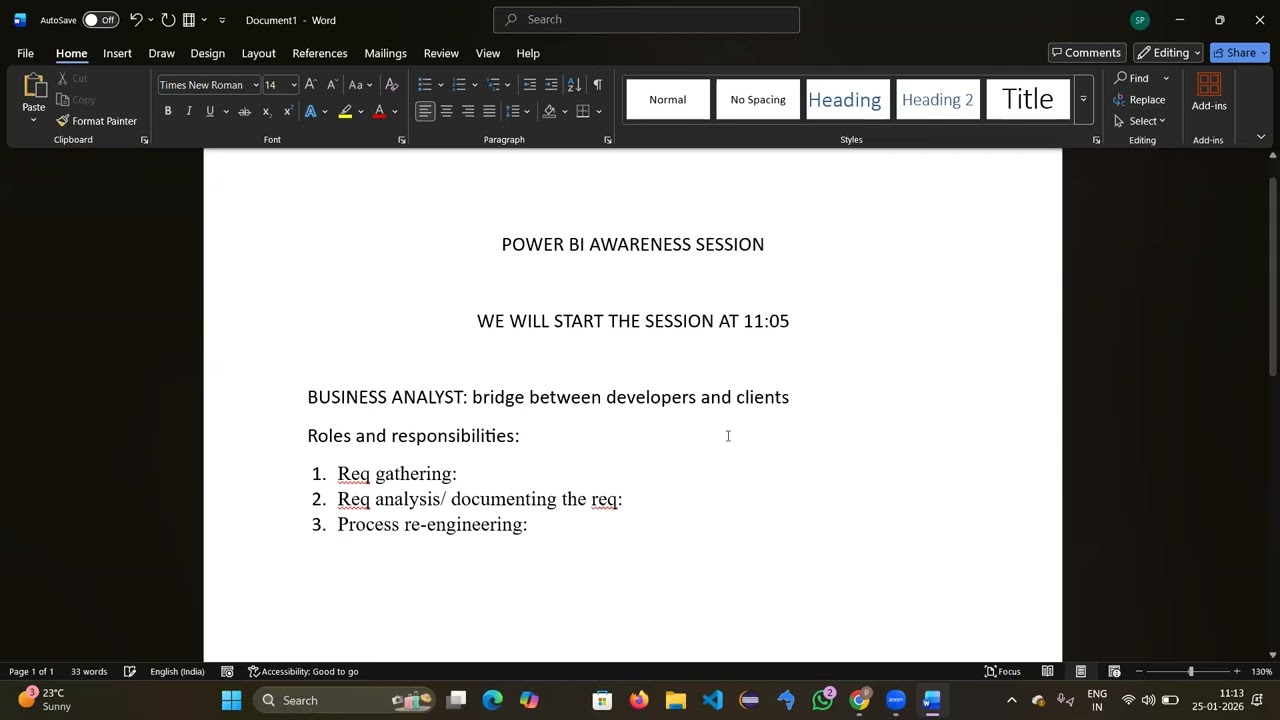Justify the paragraph text
The height and width of the screenshot is (720, 1280).
click(489, 111)
